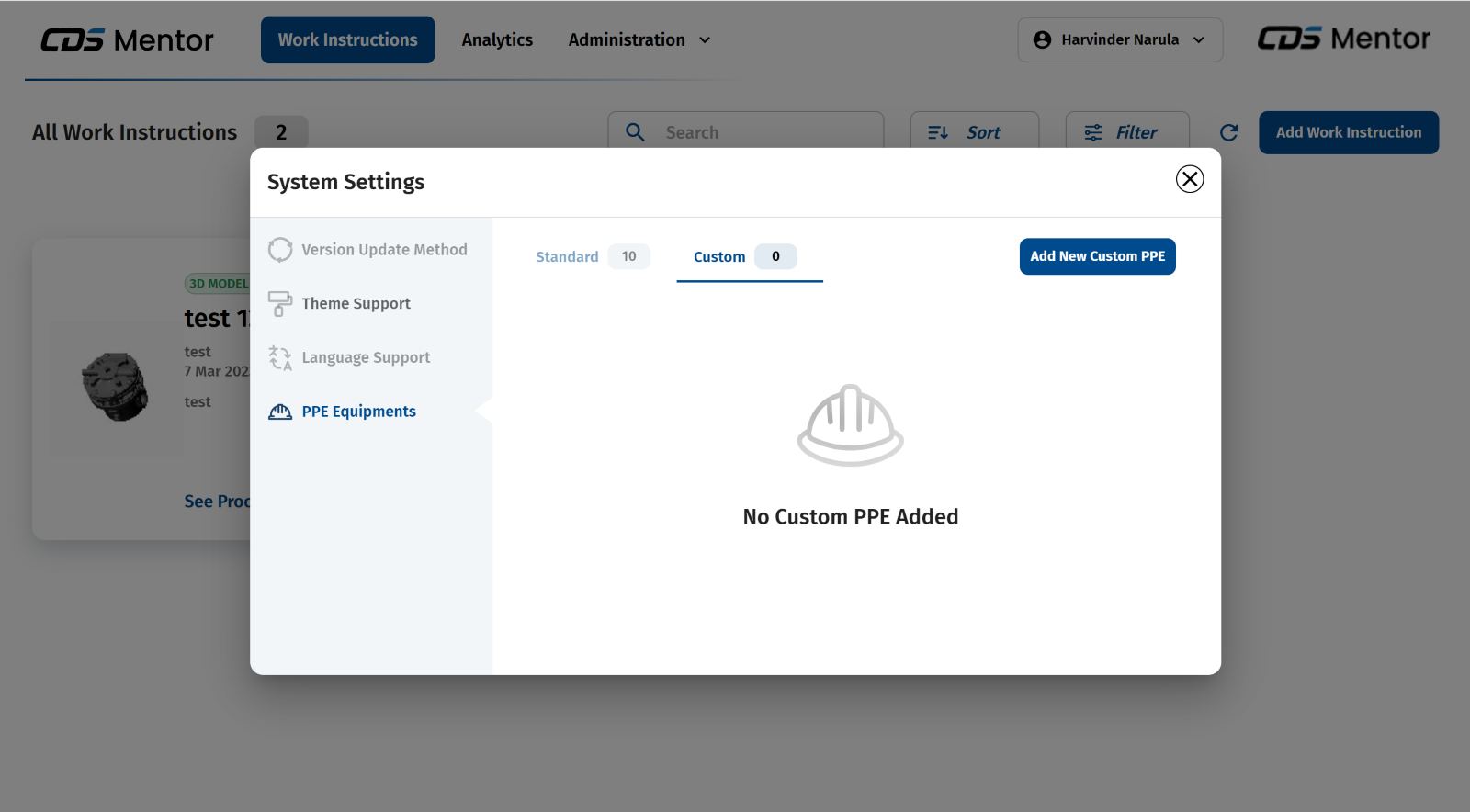Click the Language Support translate icon
The width and height of the screenshot is (1470, 812).
coord(280,357)
